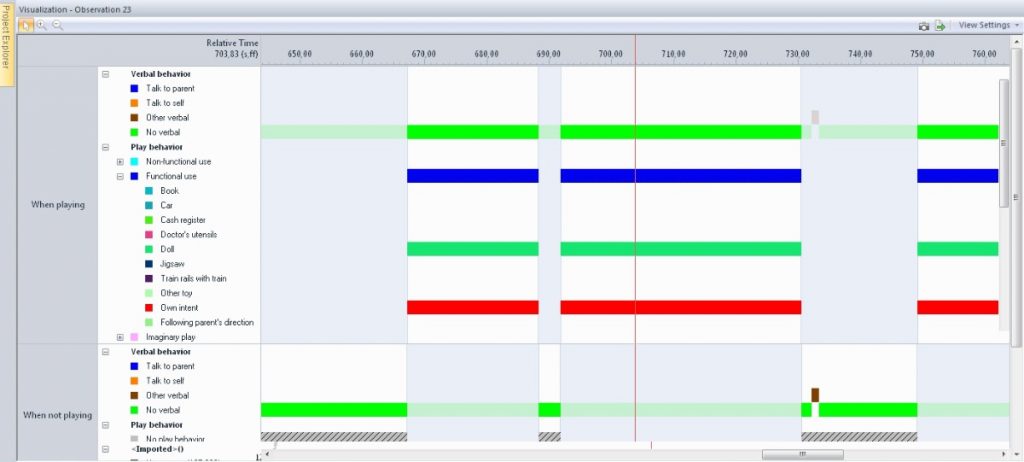
Task: Collapse the Functional use group
Action: click(120, 176)
